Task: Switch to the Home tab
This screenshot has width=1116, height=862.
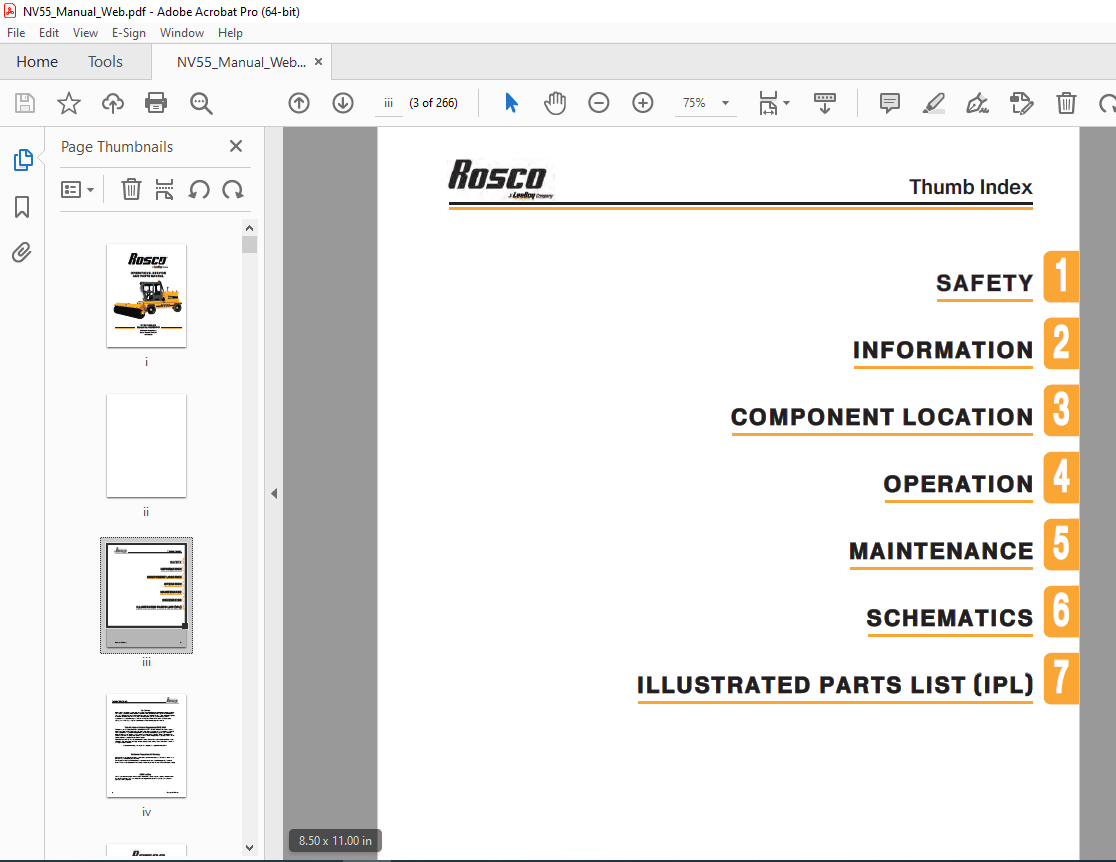Action: pyautogui.click(x=37, y=62)
